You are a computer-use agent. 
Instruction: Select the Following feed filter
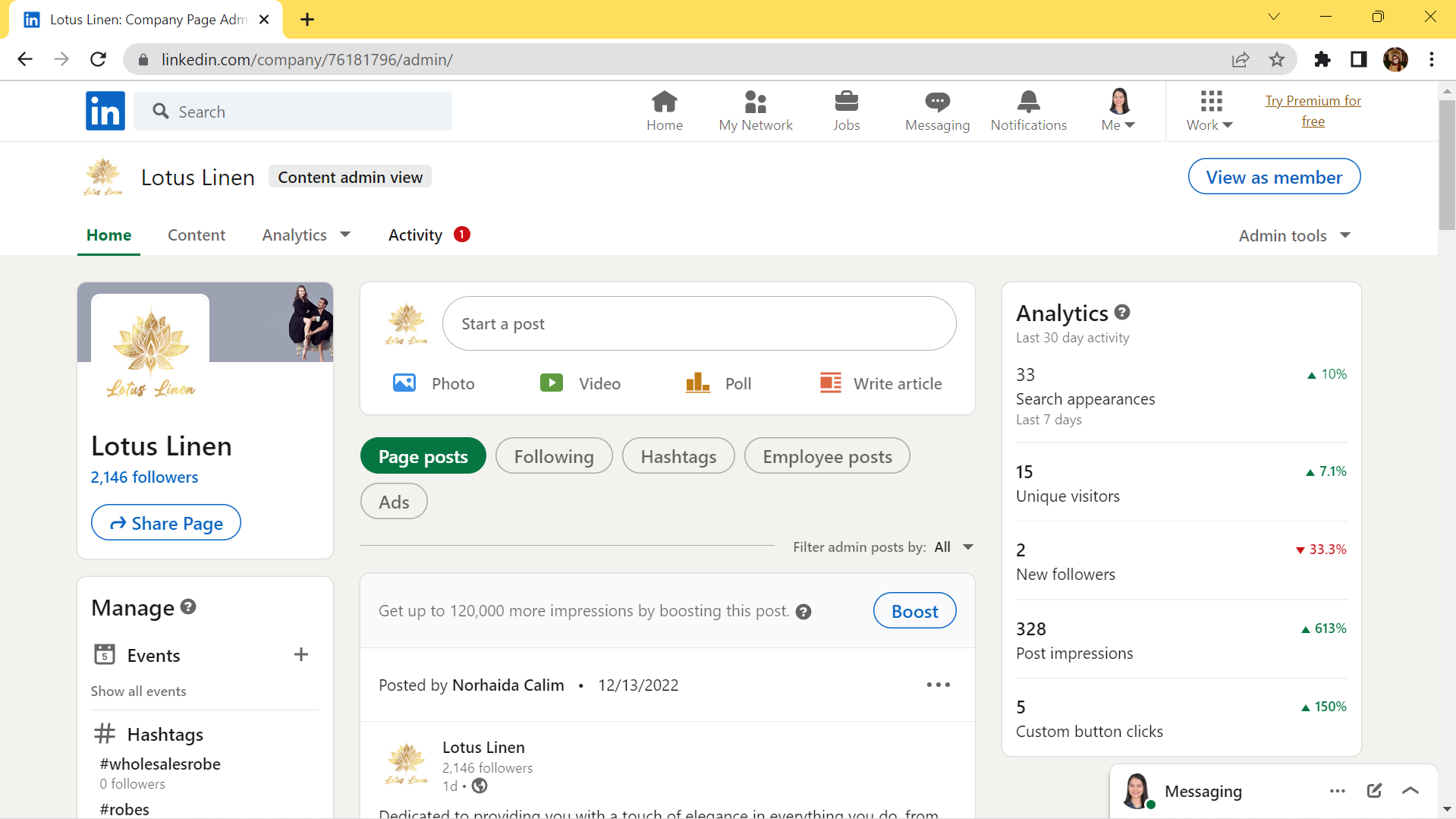click(554, 456)
